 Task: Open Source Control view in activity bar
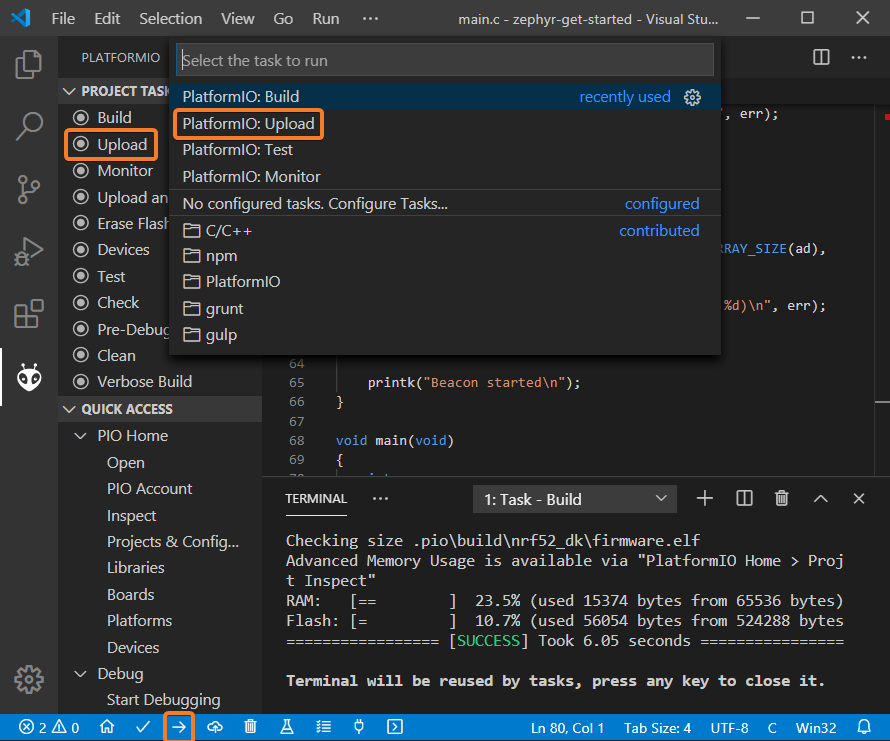click(x=28, y=189)
